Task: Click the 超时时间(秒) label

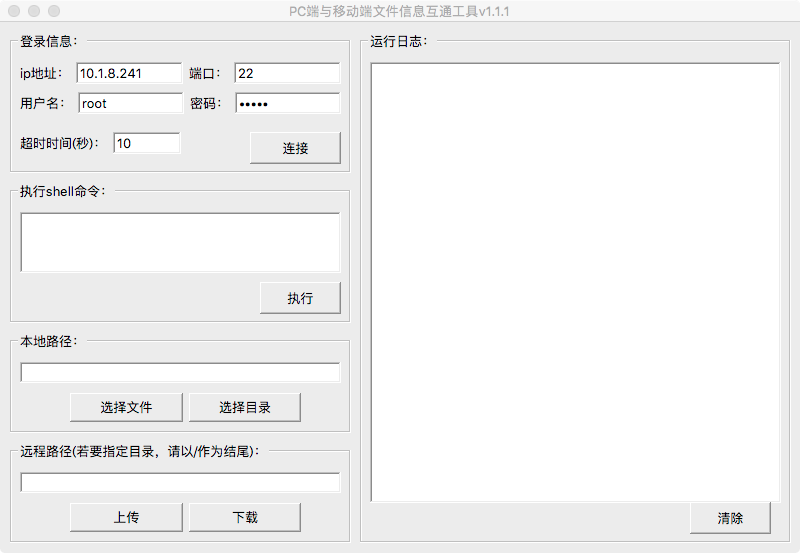Action: [x=60, y=143]
